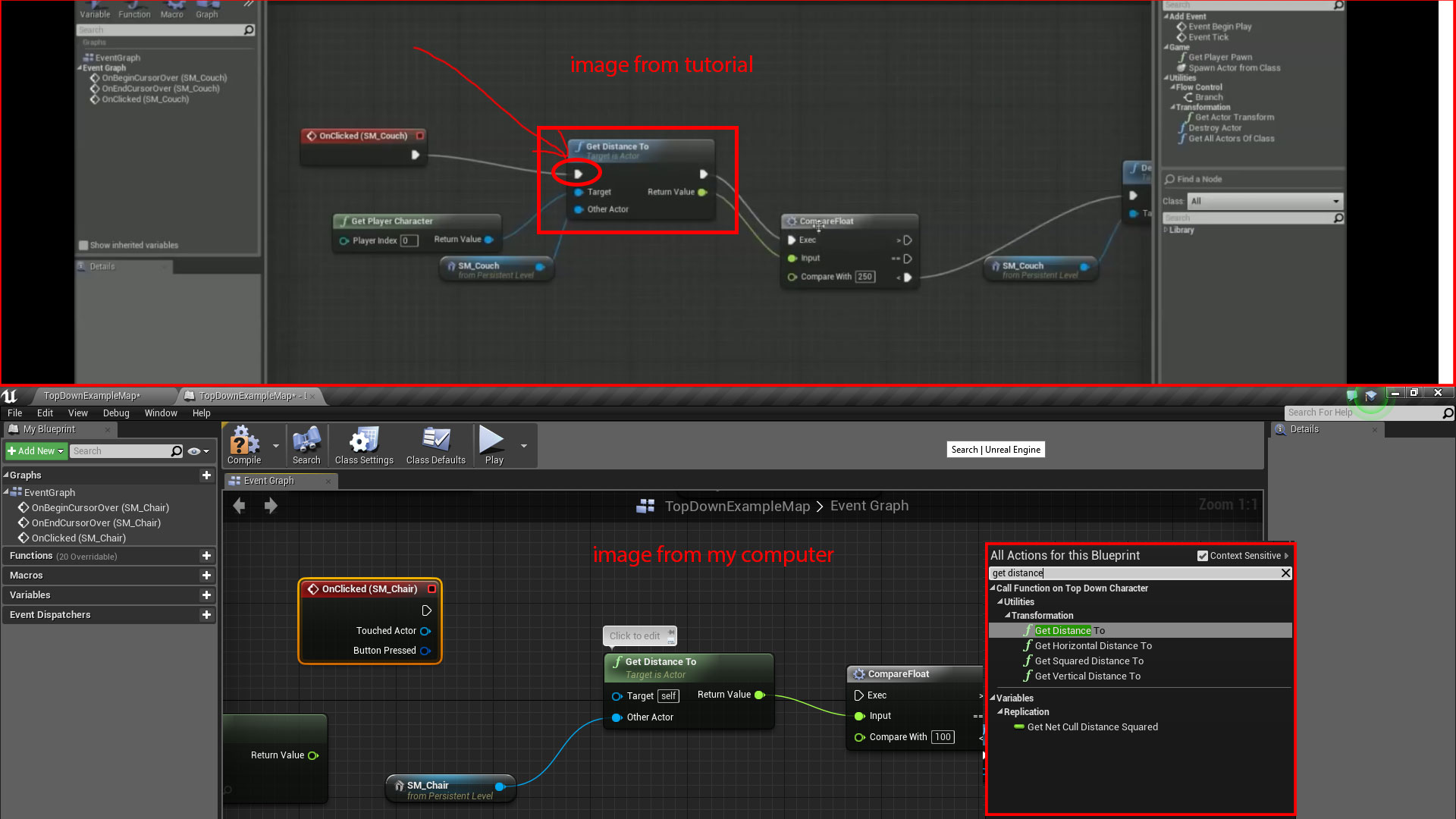Click Button Pressed output pin
The height and width of the screenshot is (819, 1456).
click(425, 651)
